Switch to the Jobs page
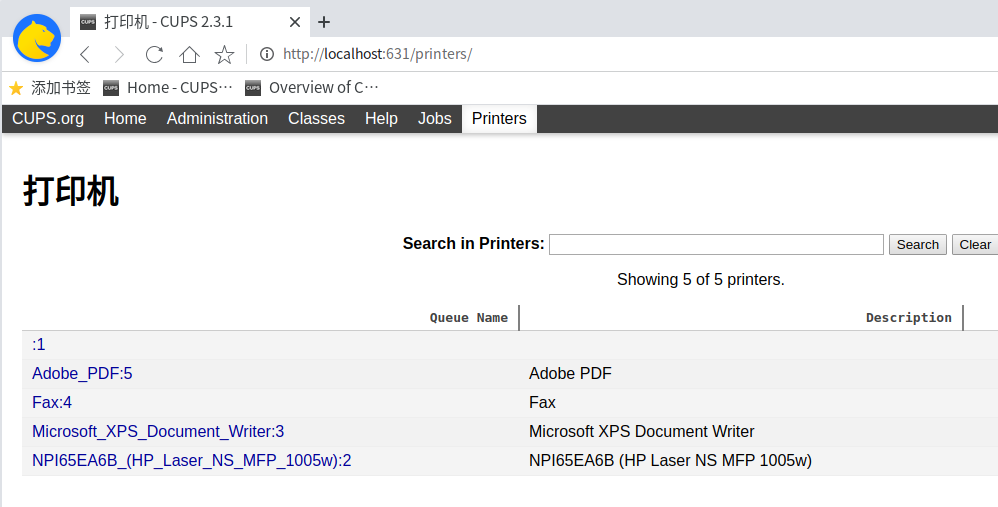Viewport: 998px width, 507px height. (434, 119)
